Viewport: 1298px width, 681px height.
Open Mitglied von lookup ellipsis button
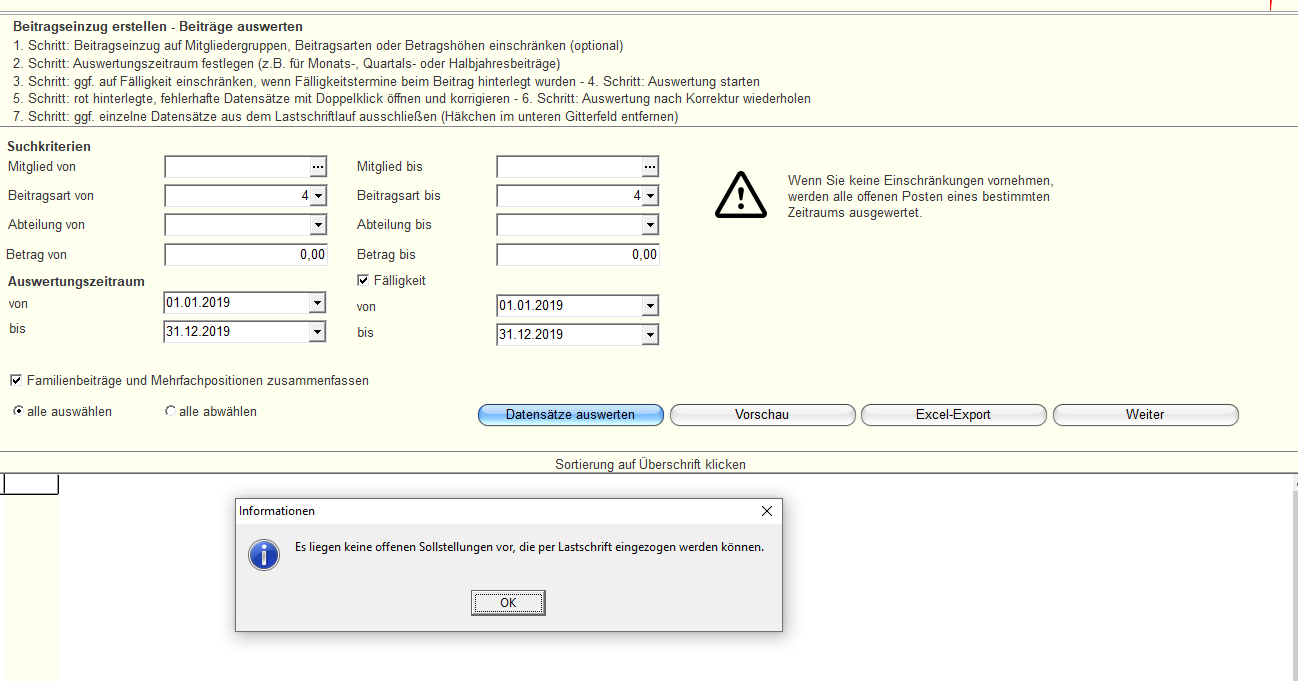tap(318, 167)
